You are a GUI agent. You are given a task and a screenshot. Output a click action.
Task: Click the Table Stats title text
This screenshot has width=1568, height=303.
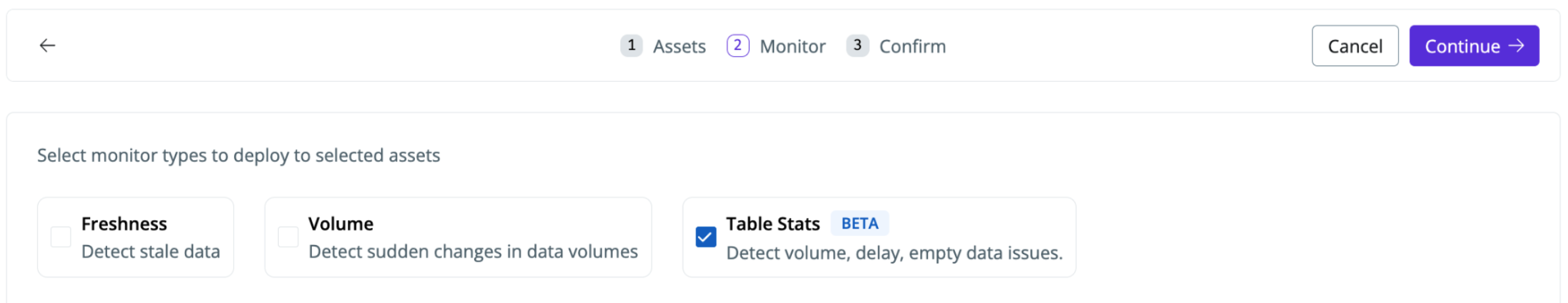click(x=773, y=224)
